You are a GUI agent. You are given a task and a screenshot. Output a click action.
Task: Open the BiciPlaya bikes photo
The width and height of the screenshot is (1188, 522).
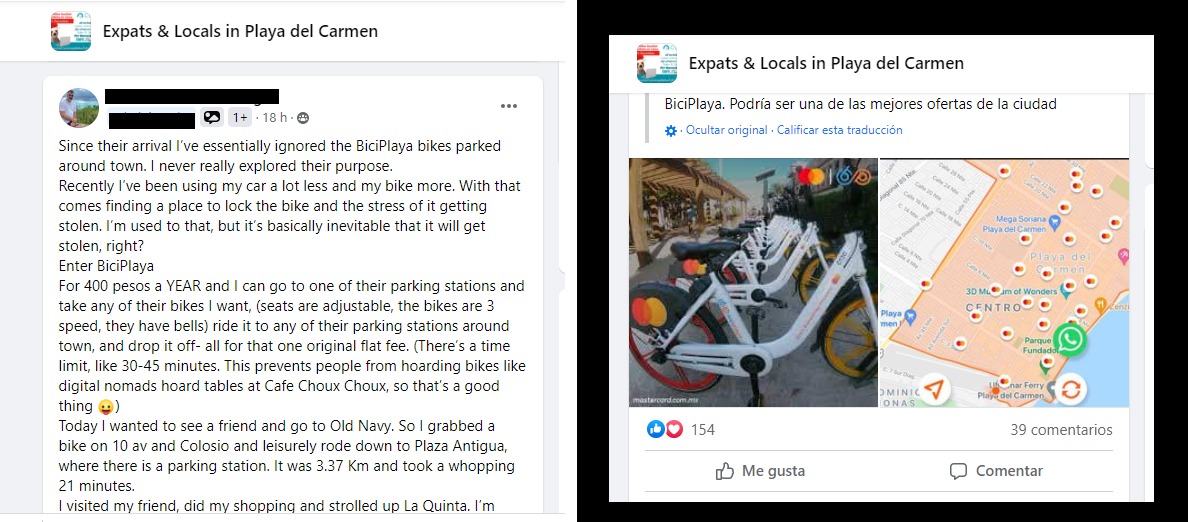point(753,282)
